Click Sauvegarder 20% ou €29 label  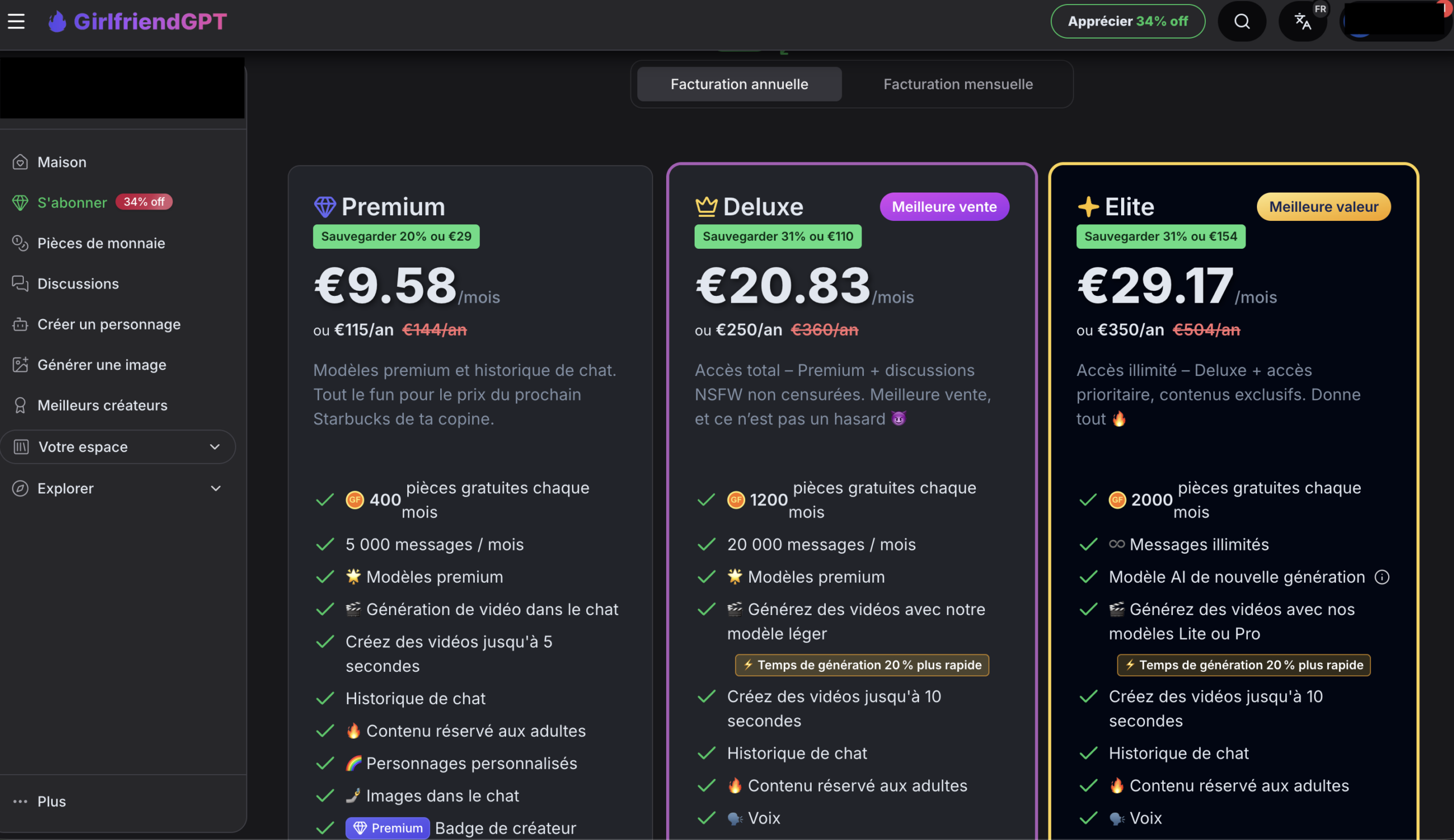pos(396,236)
